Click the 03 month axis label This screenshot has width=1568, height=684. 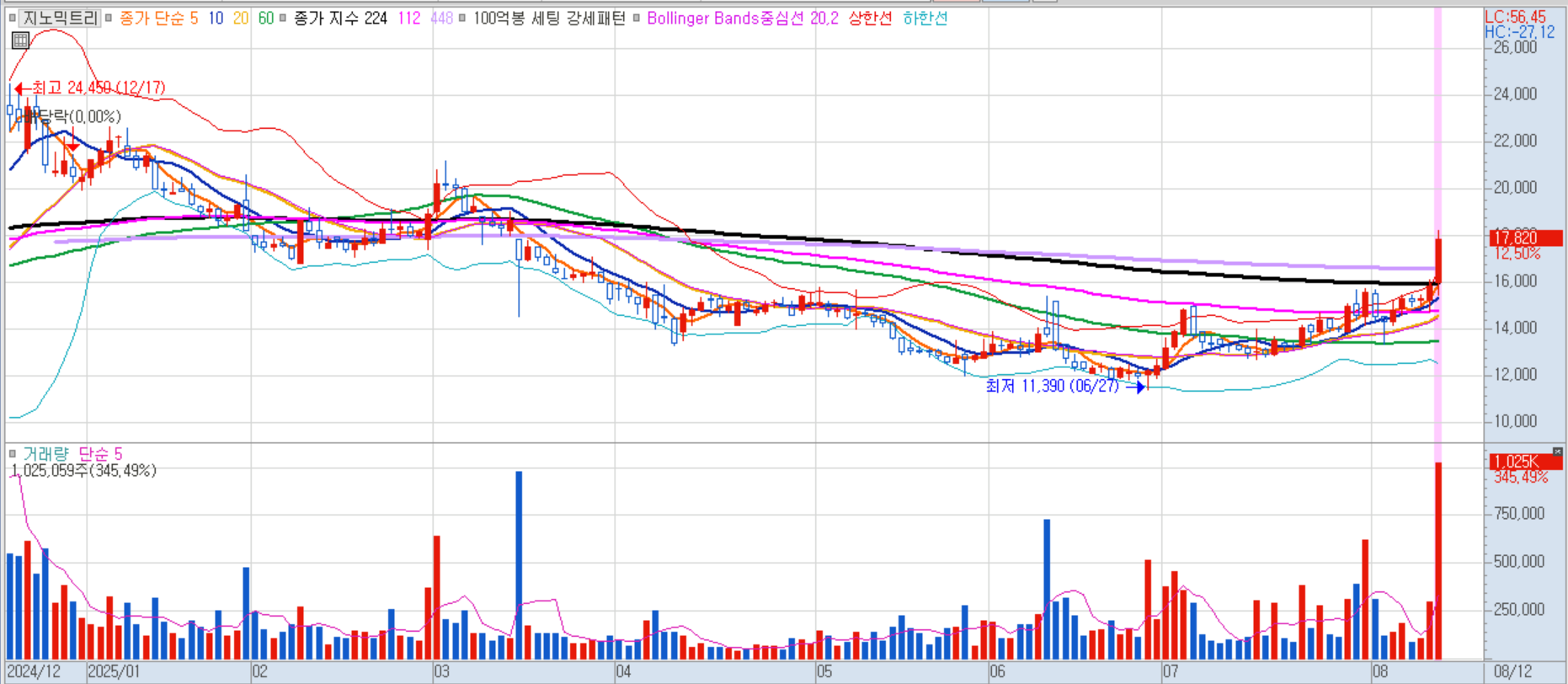tap(441, 671)
